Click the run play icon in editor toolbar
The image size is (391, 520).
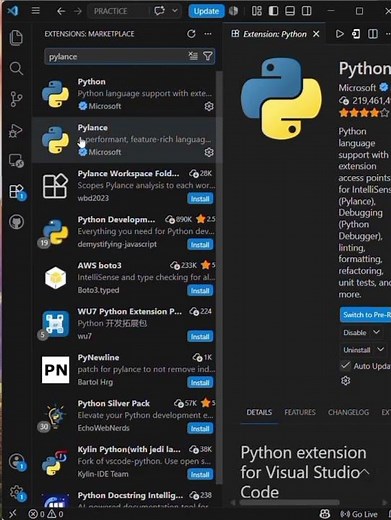click(339, 34)
